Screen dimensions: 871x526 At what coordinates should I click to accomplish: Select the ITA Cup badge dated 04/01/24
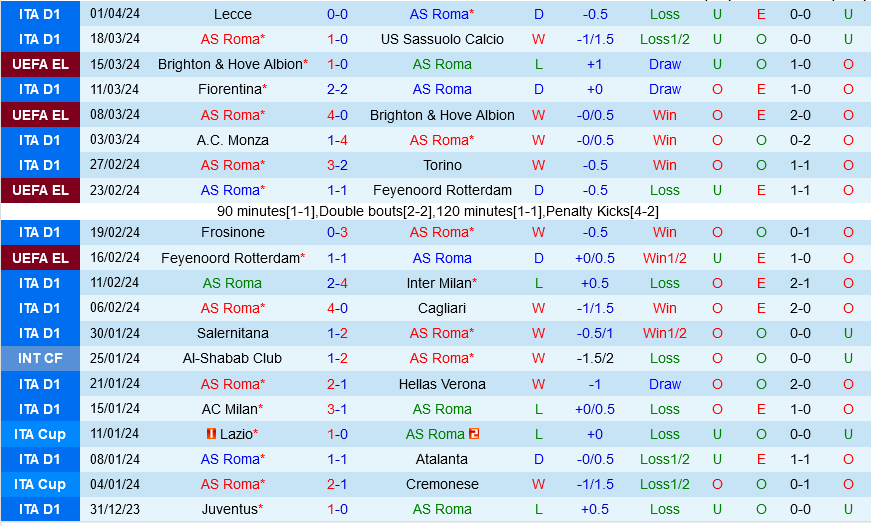pyautogui.click(x=40, y=484)
